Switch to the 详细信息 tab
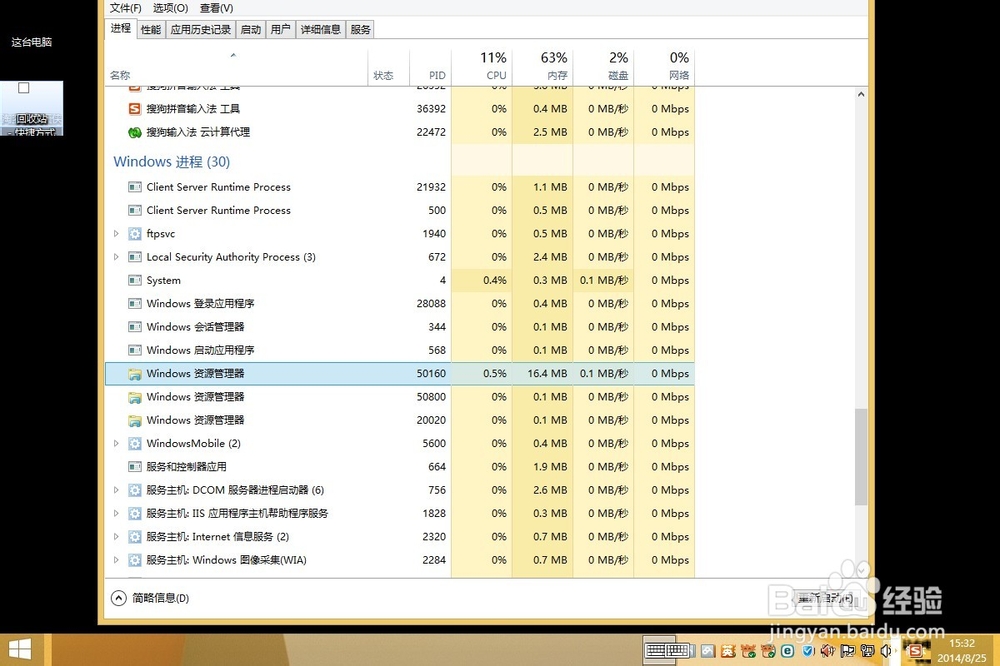The image size is (1000, 666). click(321, 30)
